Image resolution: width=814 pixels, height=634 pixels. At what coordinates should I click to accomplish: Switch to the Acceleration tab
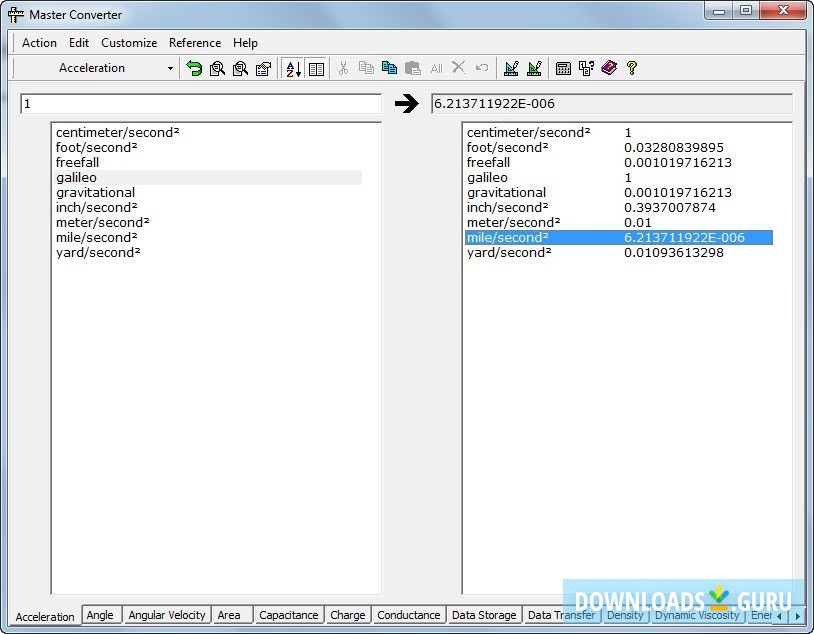[x=45, y=616]
